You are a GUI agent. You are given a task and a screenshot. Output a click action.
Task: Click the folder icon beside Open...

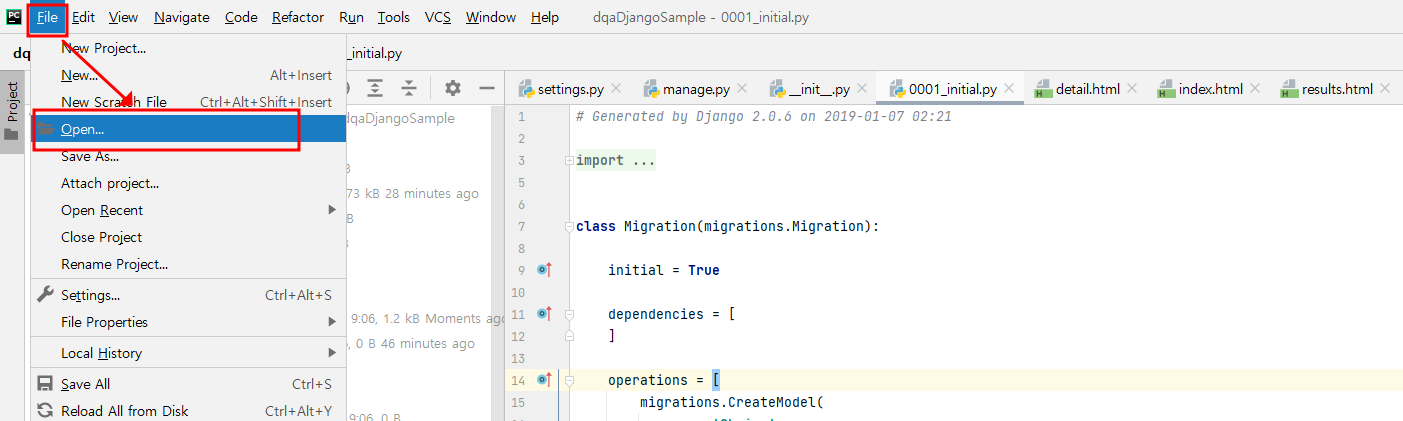[46, 129]
